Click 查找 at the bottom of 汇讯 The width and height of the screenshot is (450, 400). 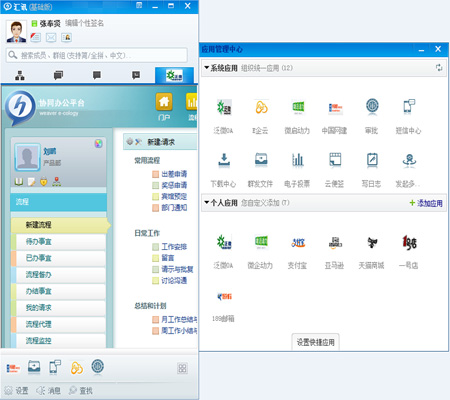pyautogui.click(x=81, y=390)
